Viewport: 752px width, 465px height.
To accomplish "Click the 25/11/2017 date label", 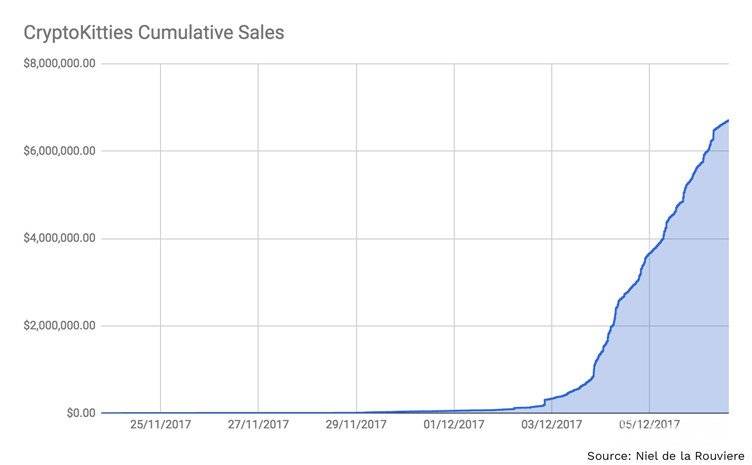I will (160, 424).
